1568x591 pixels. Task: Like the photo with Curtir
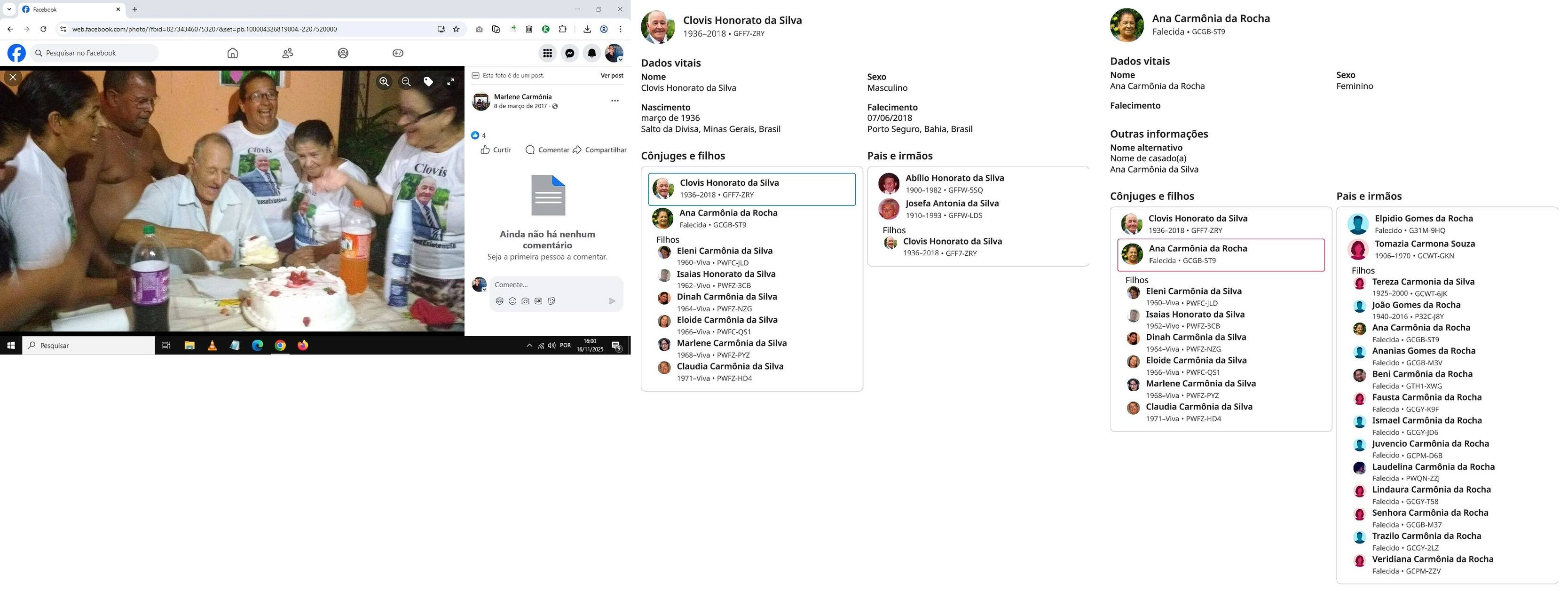tap(496, 150)
